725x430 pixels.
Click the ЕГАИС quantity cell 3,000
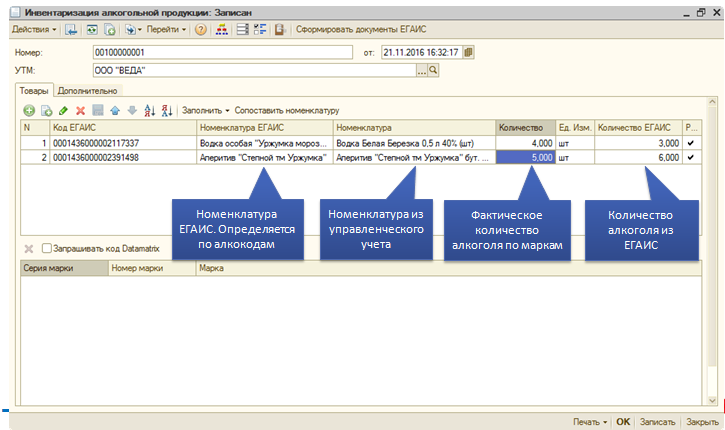(639, 143)
